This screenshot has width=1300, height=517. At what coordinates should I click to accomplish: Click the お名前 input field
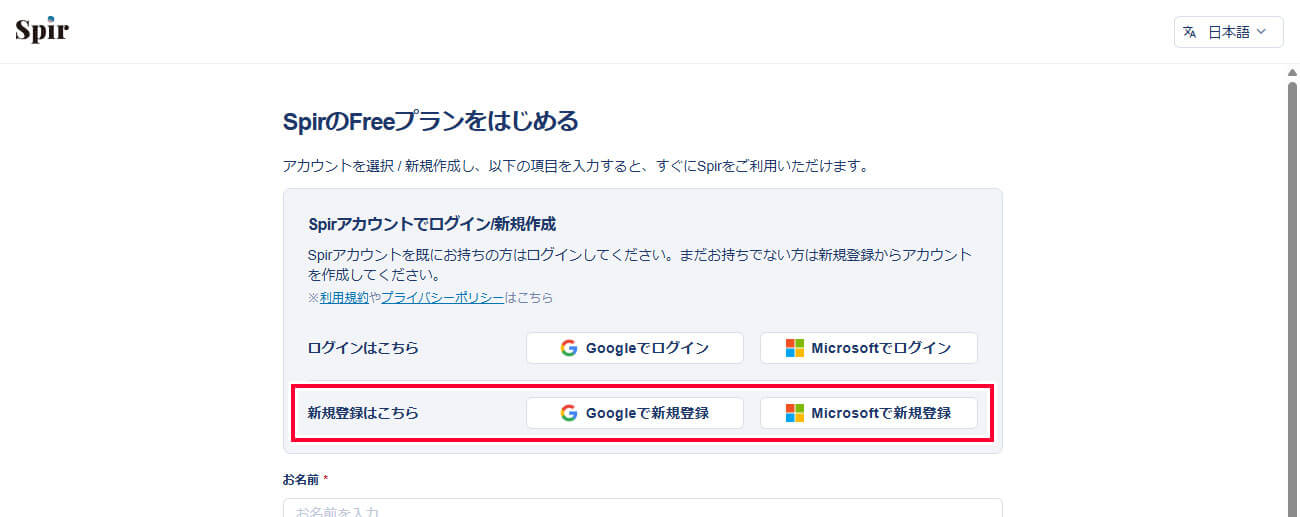pos(642,508)
